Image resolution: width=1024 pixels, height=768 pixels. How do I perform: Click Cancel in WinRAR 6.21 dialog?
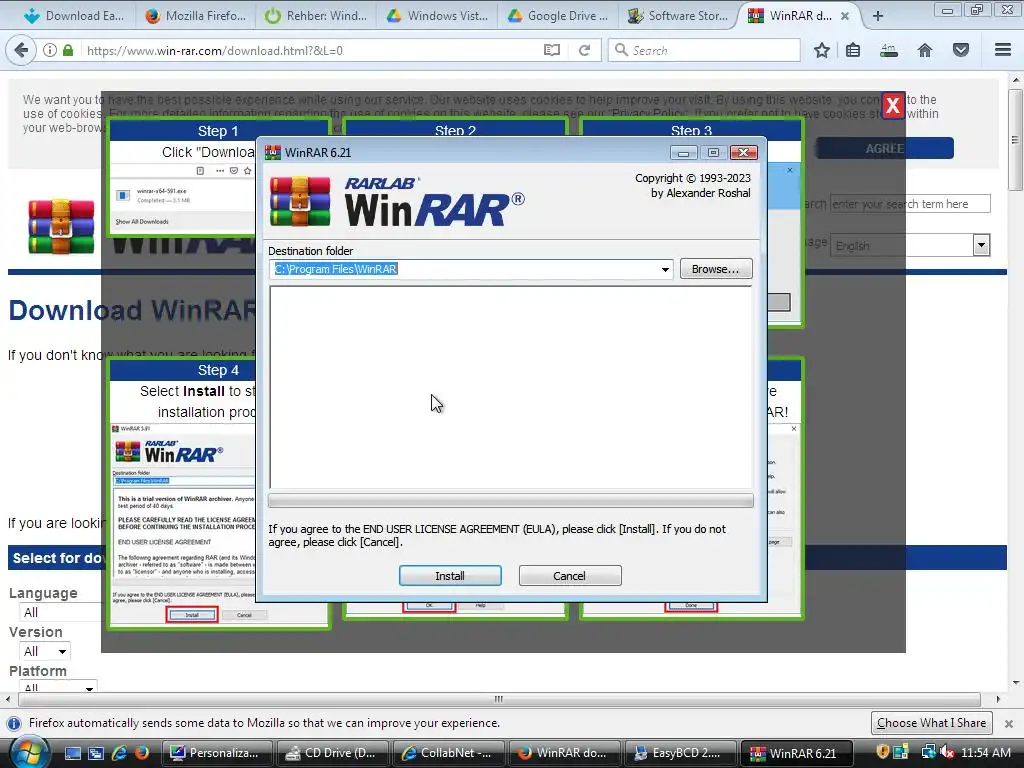(569, 576)
